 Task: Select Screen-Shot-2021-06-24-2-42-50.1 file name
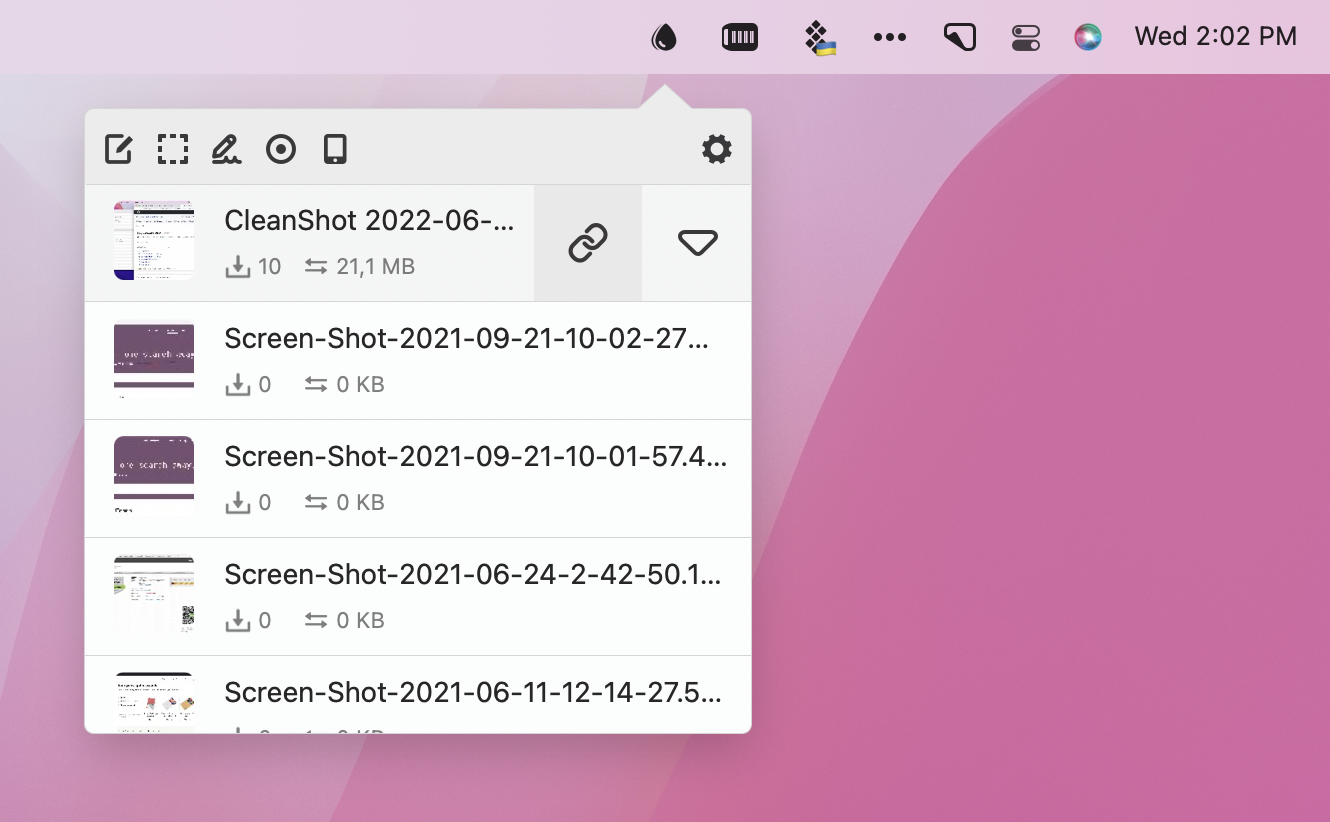click(x=472, y=575)
